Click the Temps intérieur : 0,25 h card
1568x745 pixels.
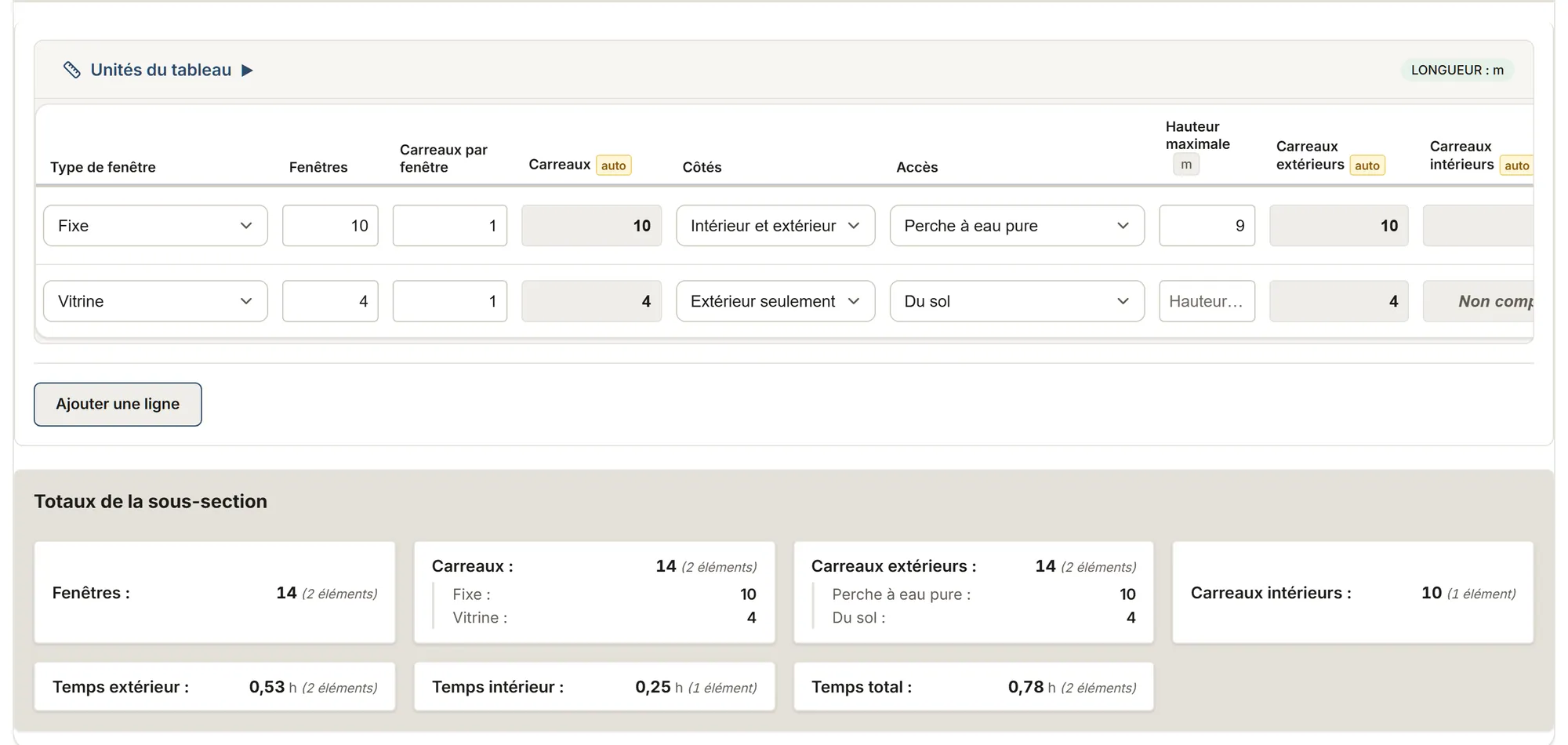coord(594,687)
